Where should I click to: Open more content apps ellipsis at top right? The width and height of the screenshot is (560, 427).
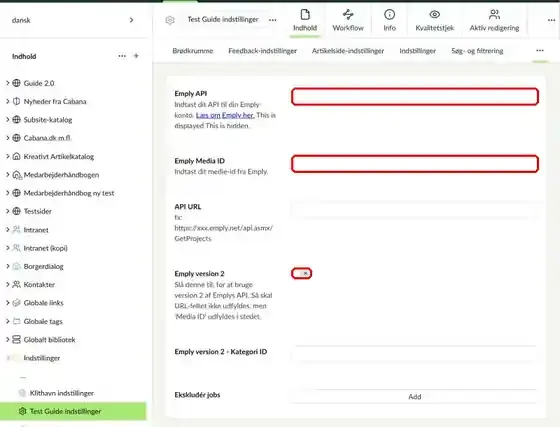coord(551,20)
